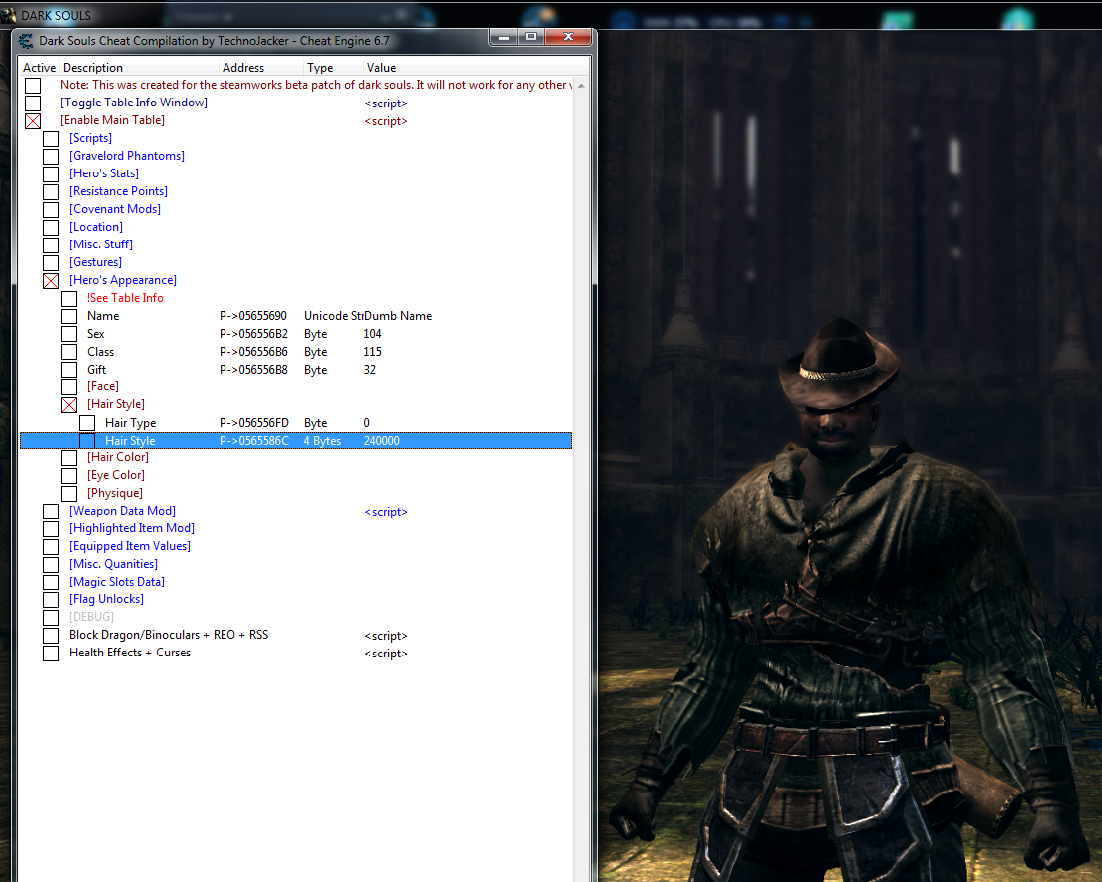Freeze the Sex value checkbox
The width and height of the screenshot is (1102, 882).
click(x=69, y=334)
